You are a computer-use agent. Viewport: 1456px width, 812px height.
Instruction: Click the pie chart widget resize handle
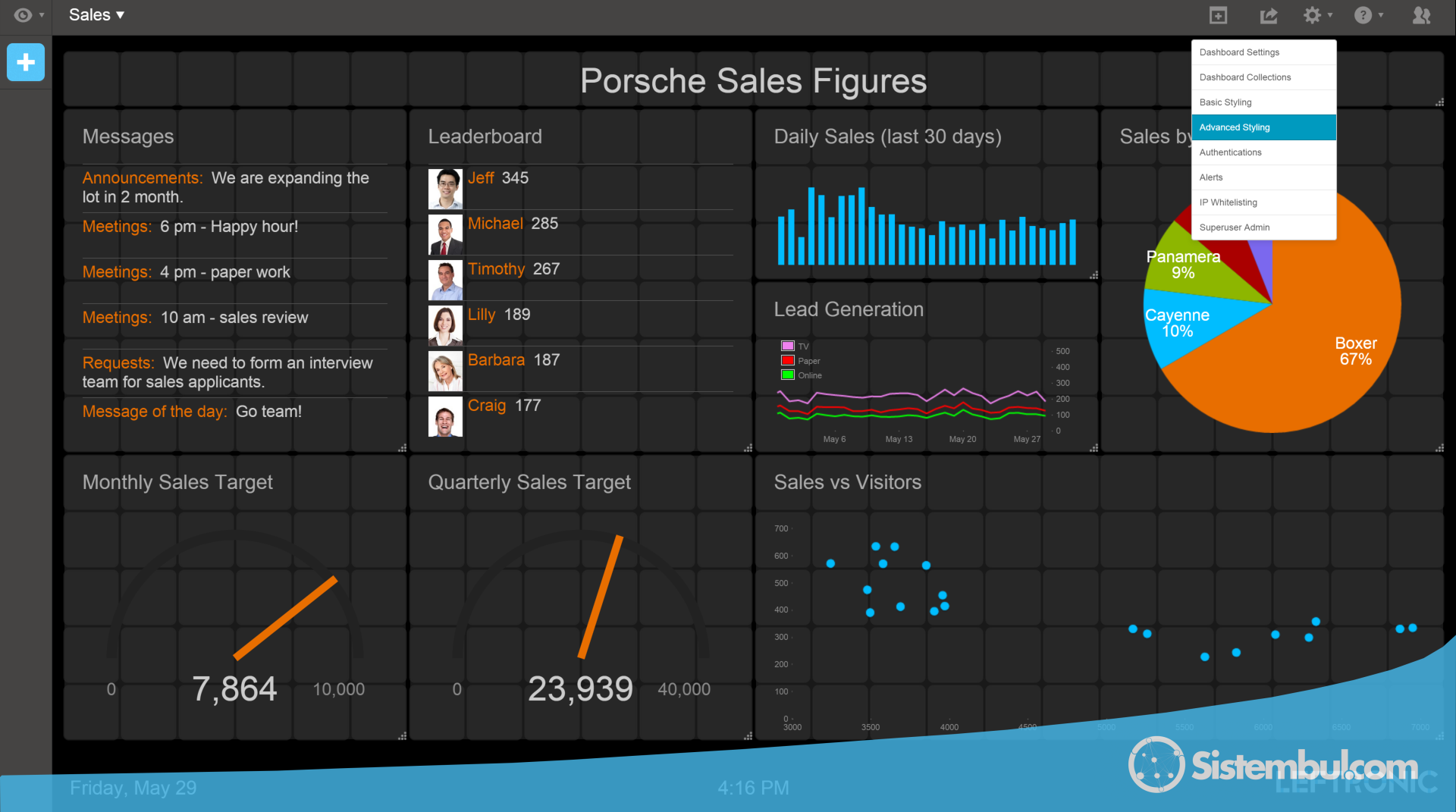(1440, 448)
